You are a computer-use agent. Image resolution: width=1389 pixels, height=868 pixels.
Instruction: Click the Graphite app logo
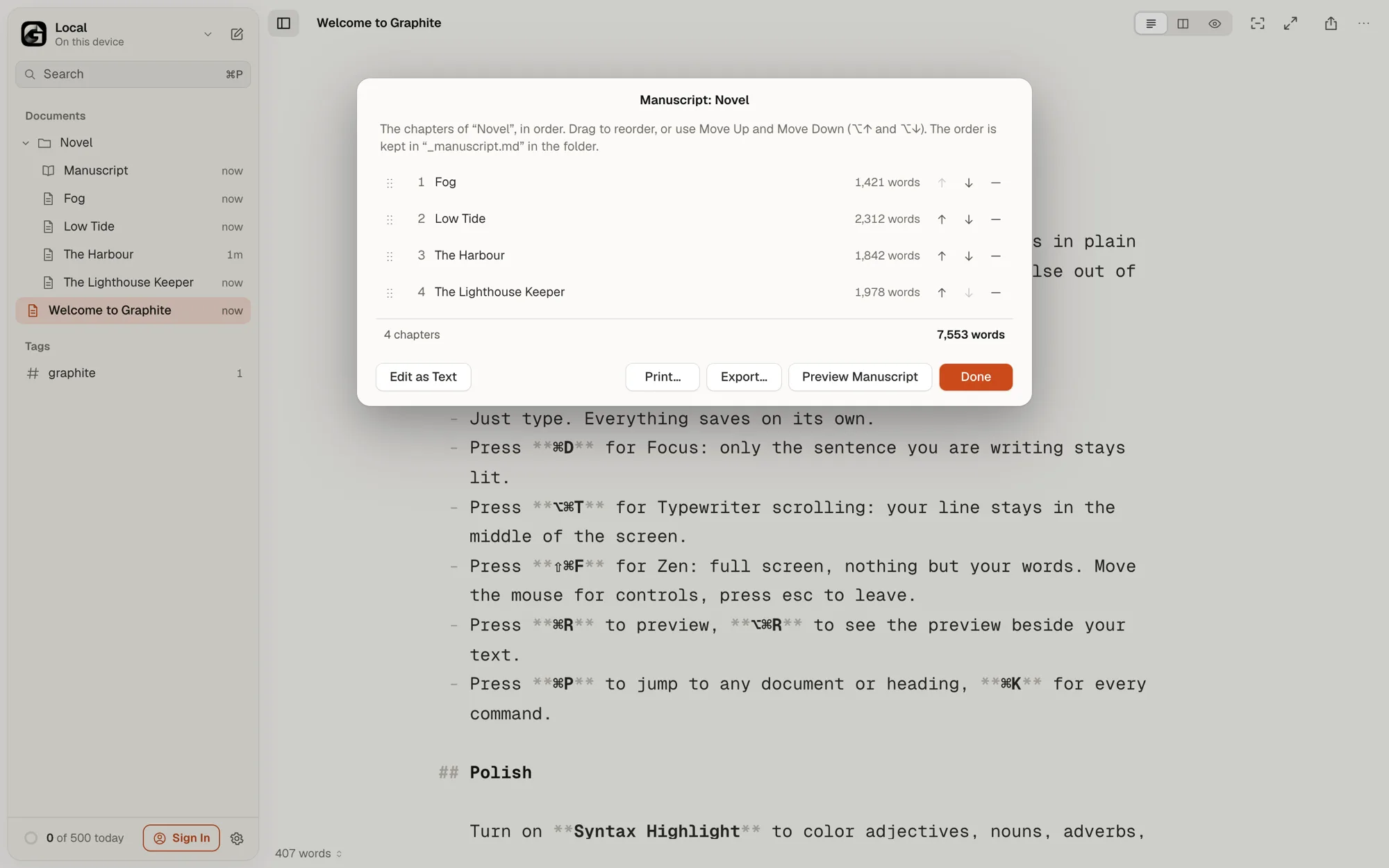pos(33,33)
